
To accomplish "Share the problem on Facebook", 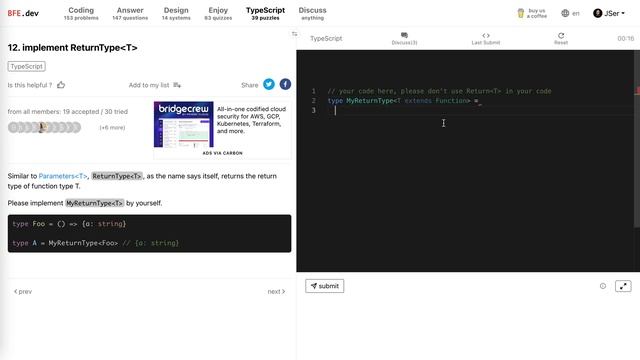I will click(285, 84).
